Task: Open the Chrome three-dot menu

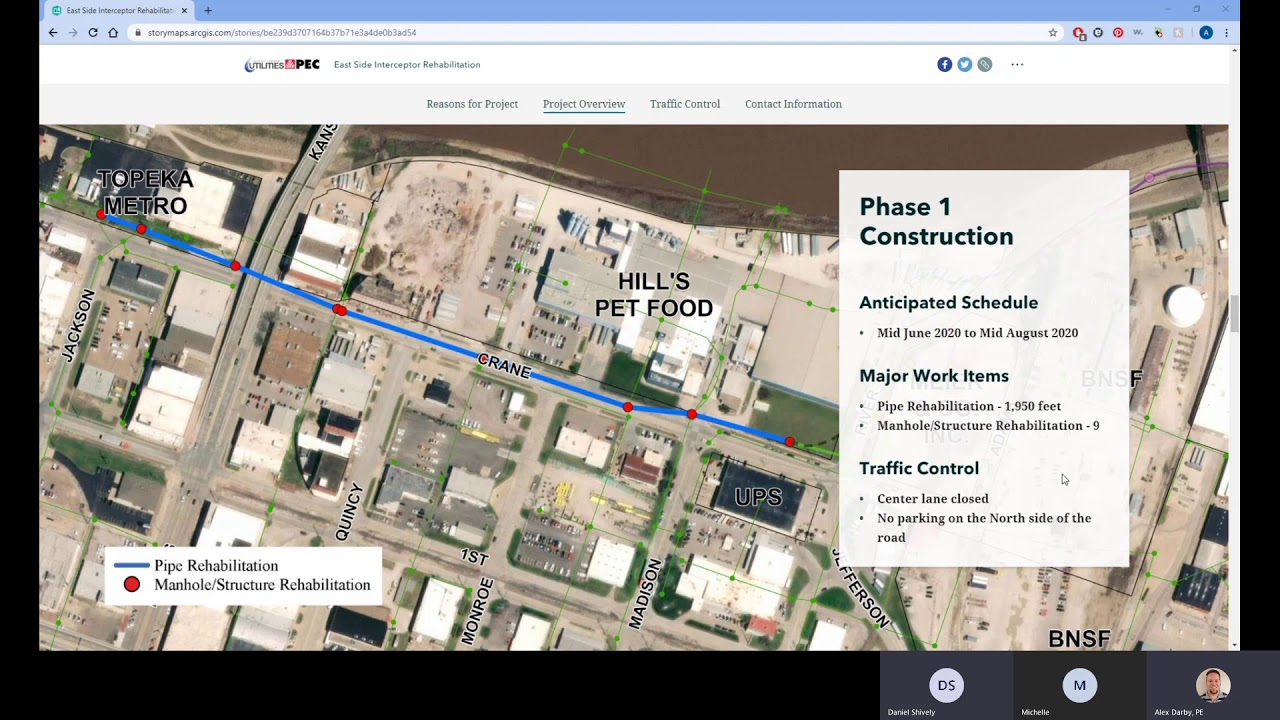Action: pos(1226,32)
